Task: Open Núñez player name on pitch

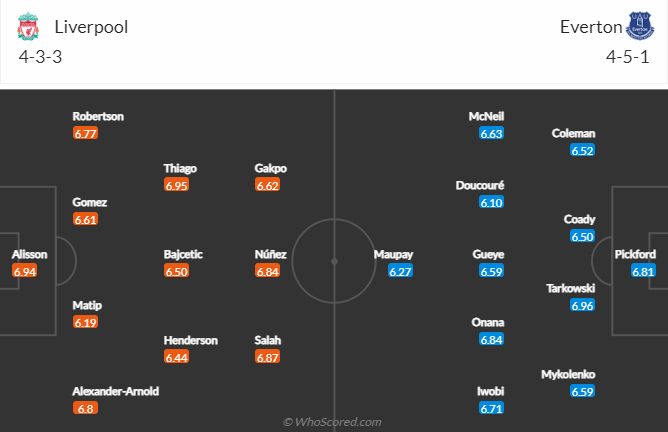Action: [271, 254]
